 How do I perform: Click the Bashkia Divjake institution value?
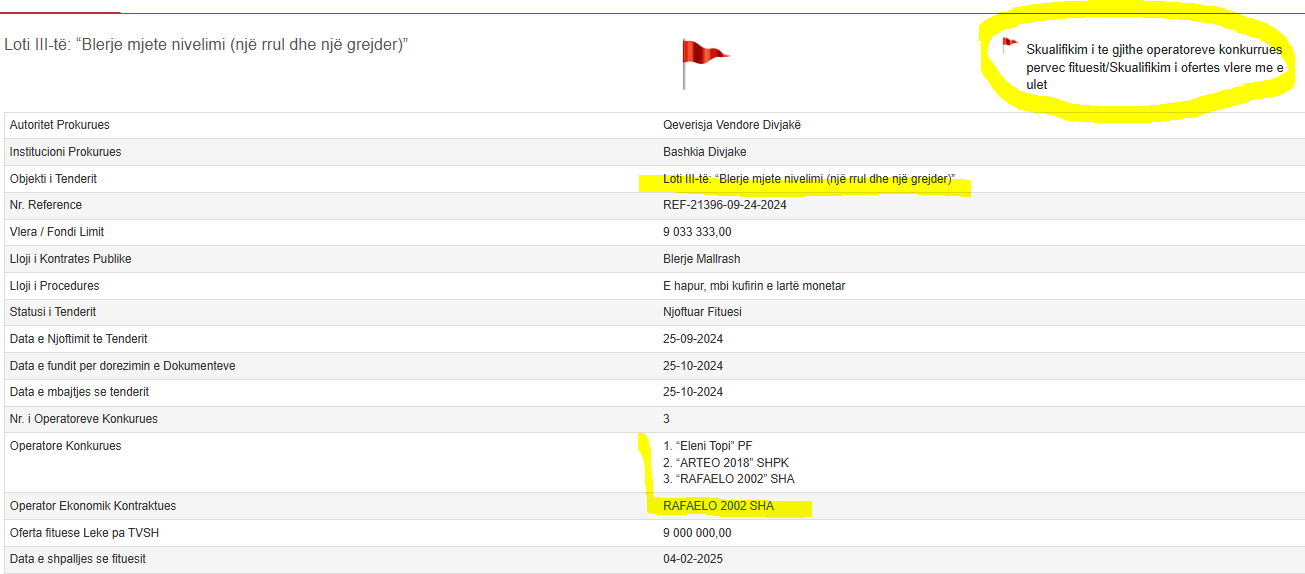tap(704, 152)
